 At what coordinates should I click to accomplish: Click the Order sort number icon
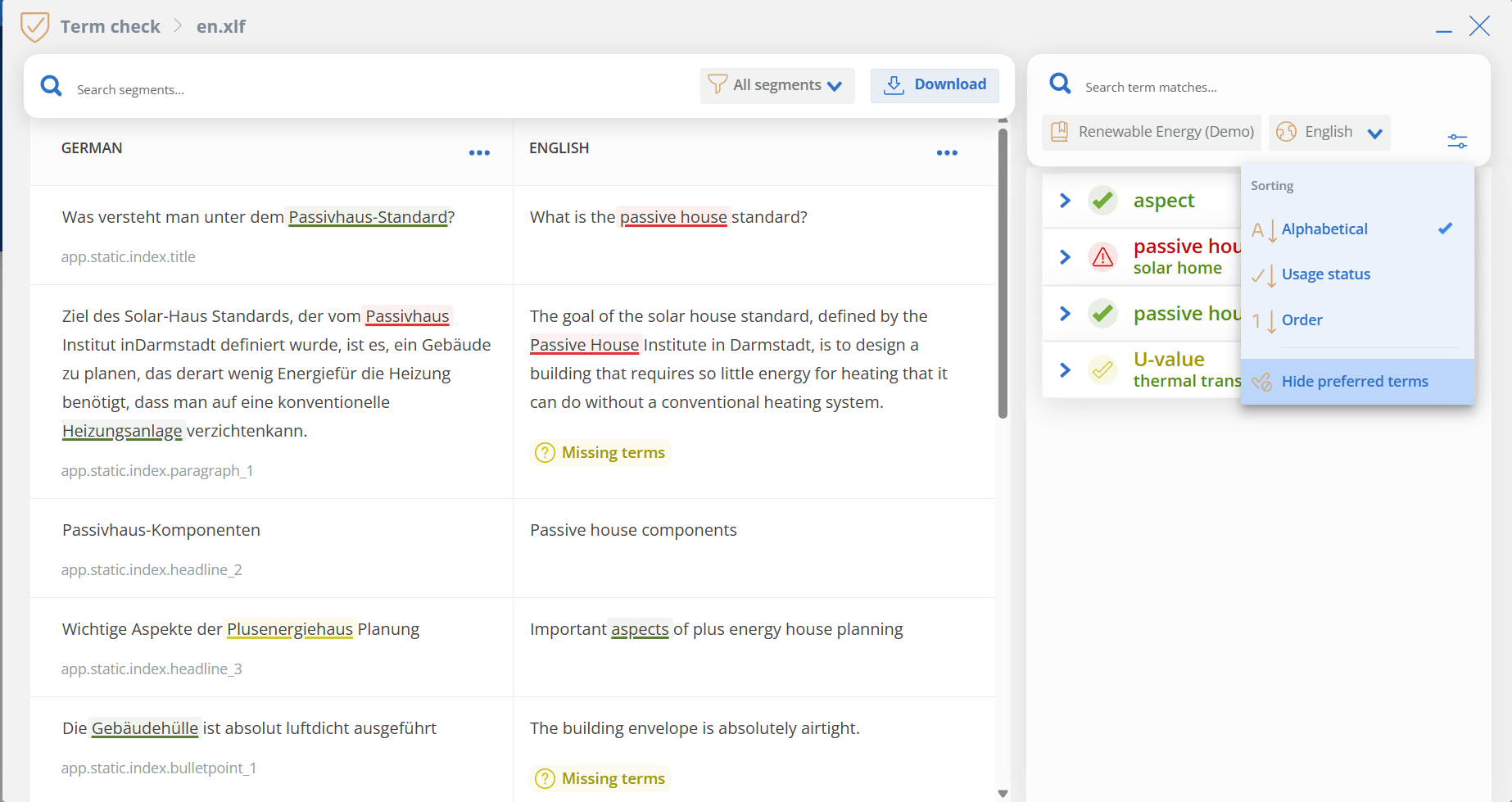point(1264,321)
